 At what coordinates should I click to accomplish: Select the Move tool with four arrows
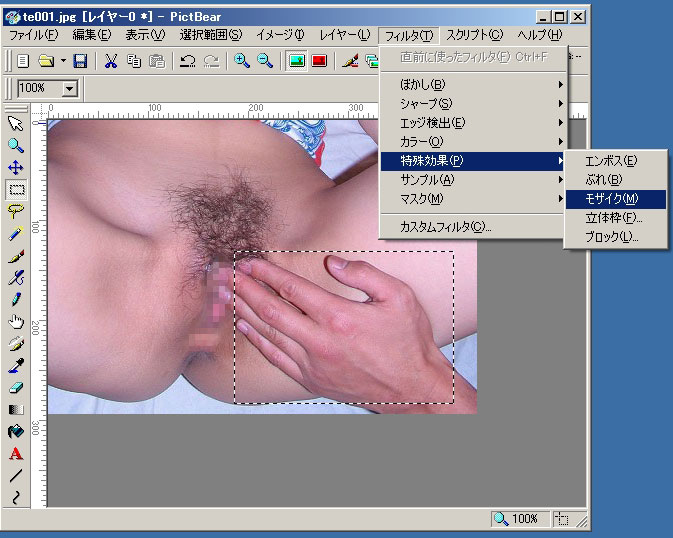pyautogui.click(x=16, y=167)
